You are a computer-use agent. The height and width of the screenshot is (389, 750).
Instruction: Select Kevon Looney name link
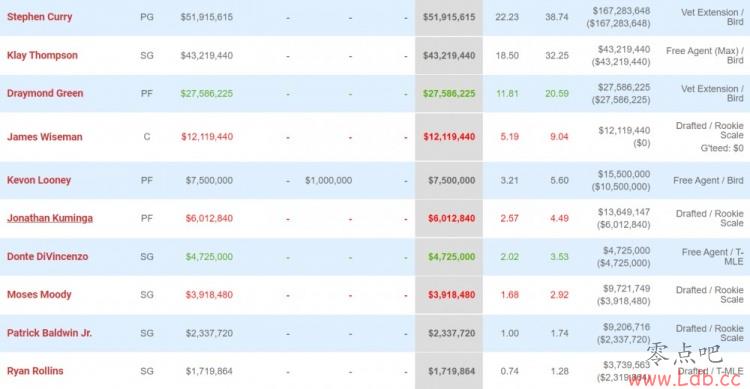click(39, 180)
